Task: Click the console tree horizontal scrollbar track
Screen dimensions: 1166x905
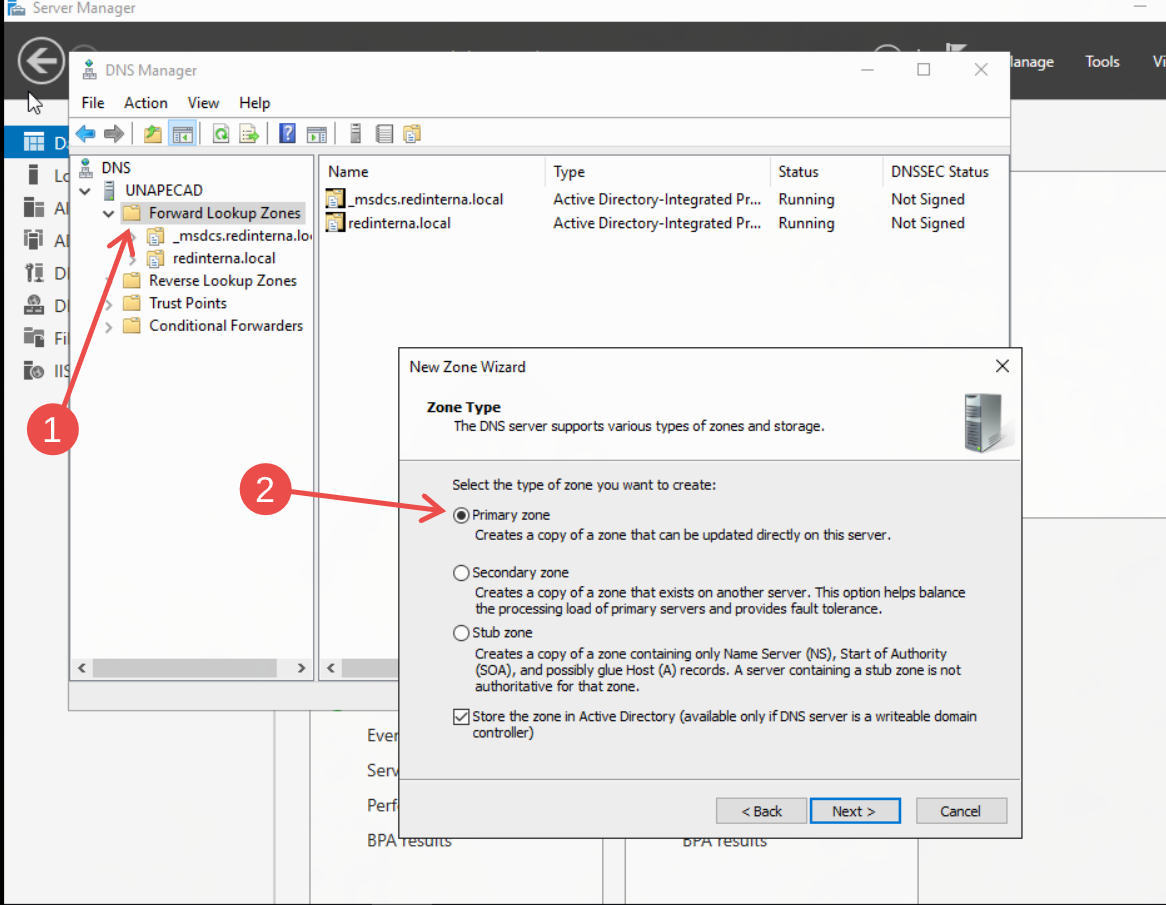Action: click(184, 668)
